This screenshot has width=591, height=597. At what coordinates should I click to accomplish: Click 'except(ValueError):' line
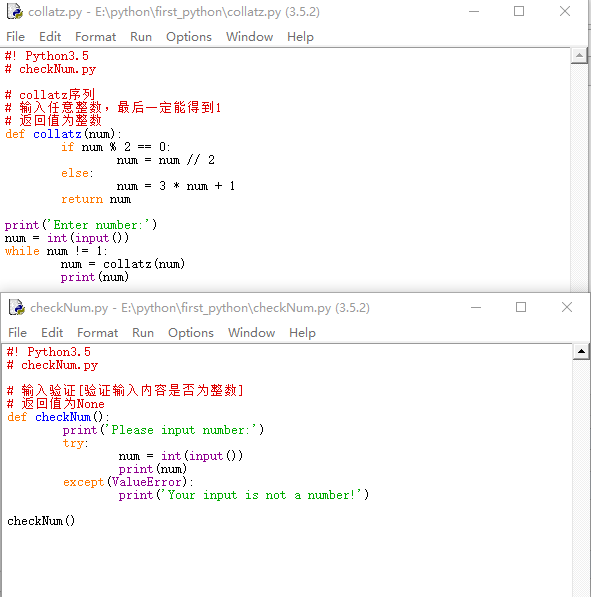(x=128, y=482)
